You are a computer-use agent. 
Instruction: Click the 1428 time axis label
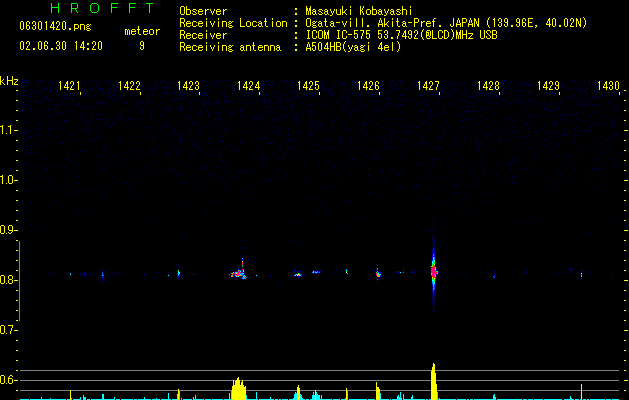[488, 86]
